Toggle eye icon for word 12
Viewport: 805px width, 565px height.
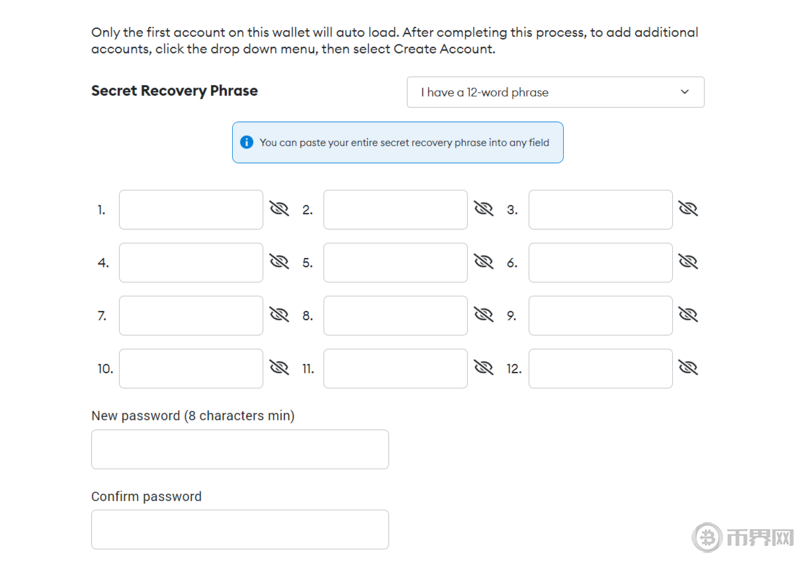click(688, 368)
